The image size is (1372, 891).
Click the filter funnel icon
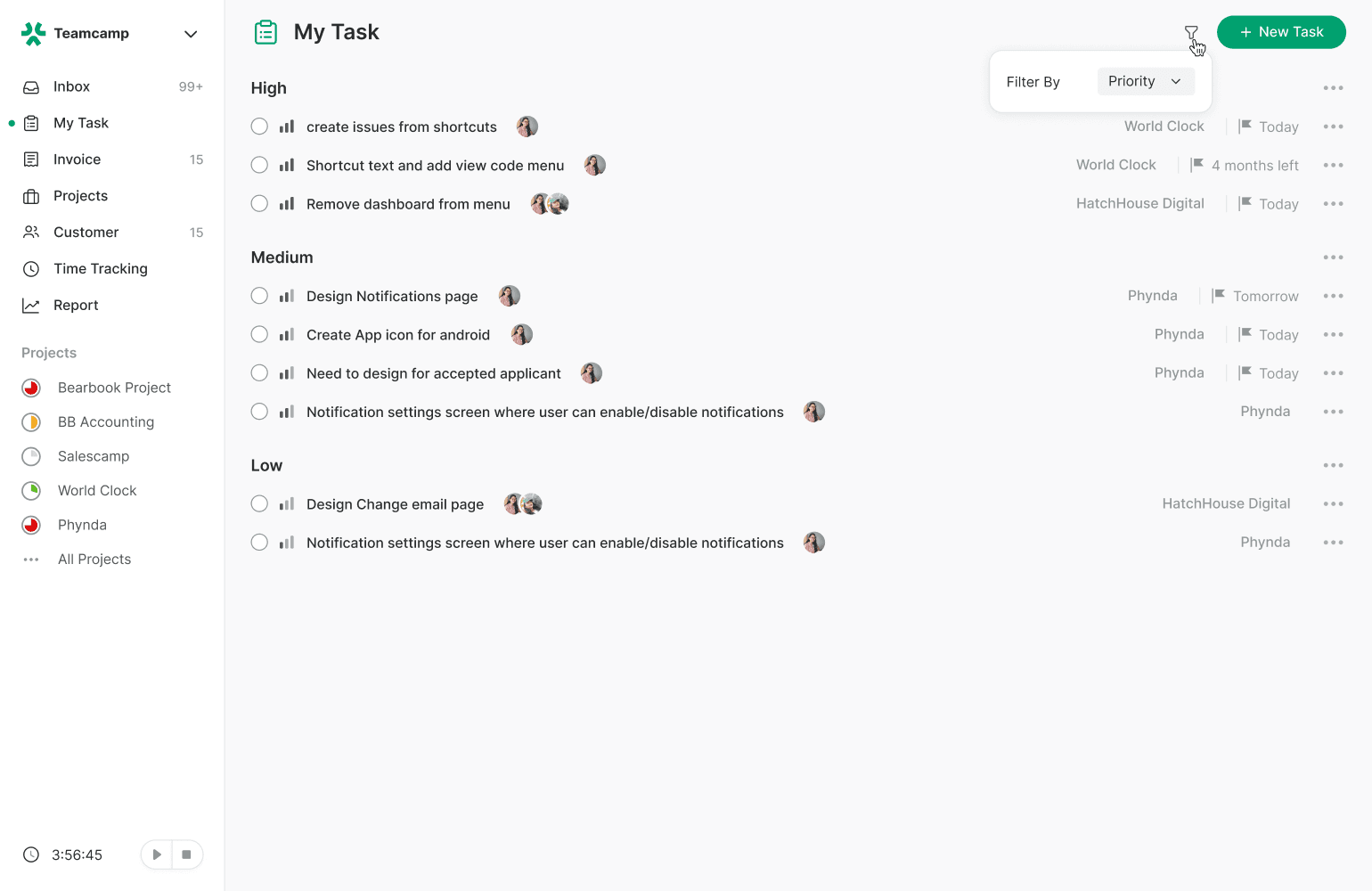(1191, 33)
